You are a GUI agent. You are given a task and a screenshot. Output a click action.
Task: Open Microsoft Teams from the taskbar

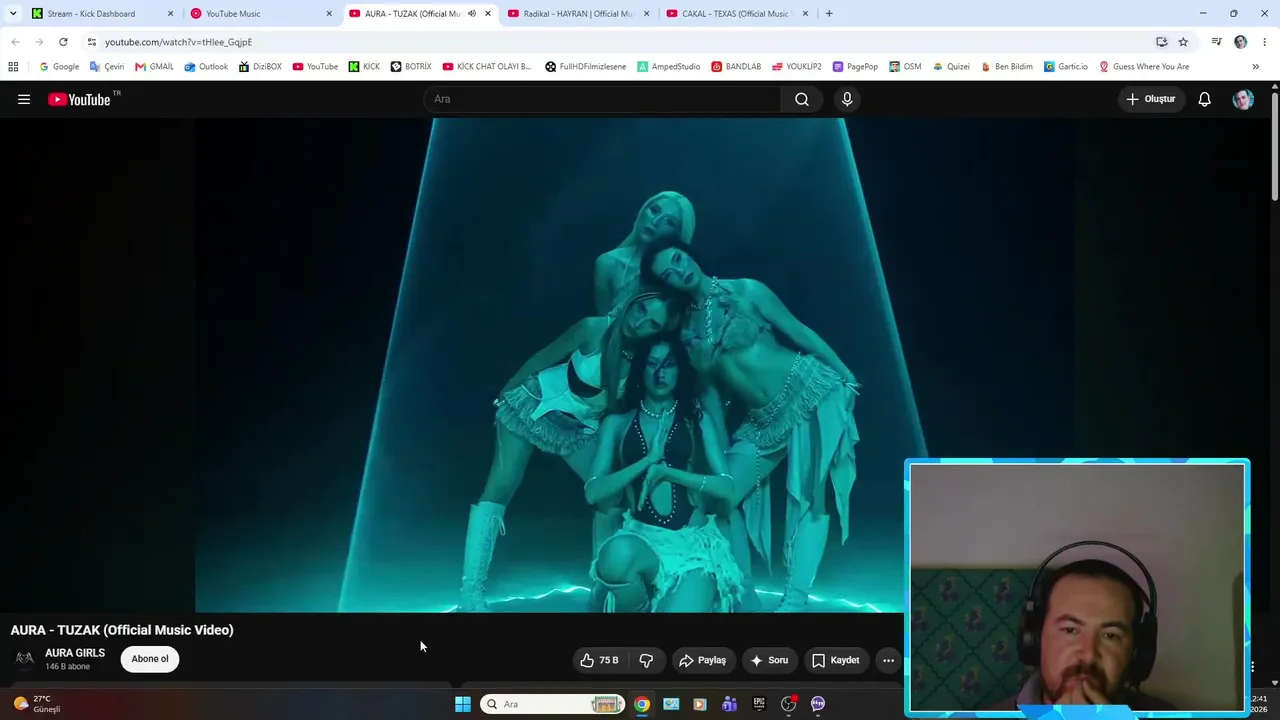pos(730,704)
